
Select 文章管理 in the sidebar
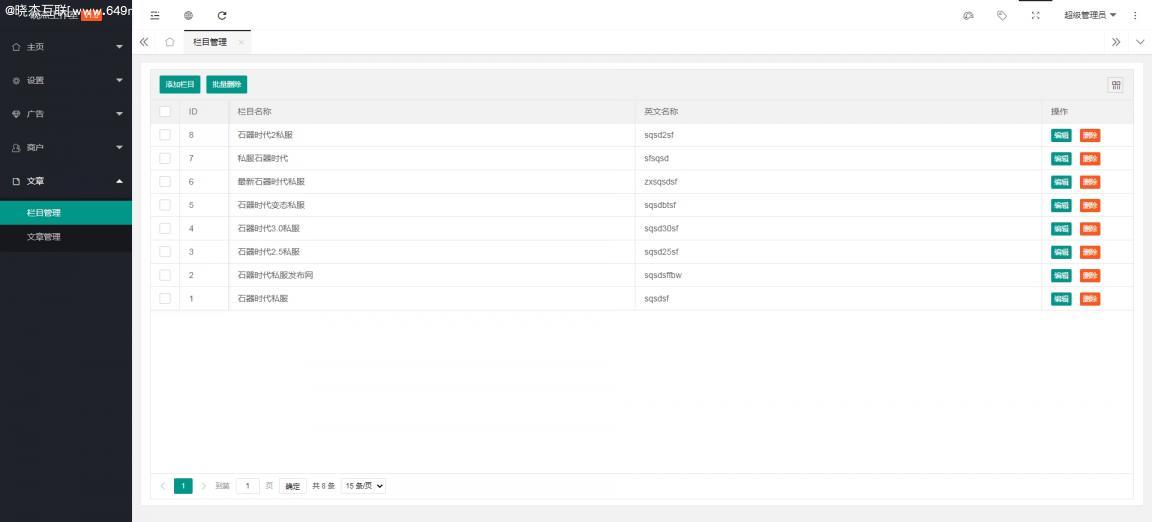pyautogui.click(x=66, y=237)
